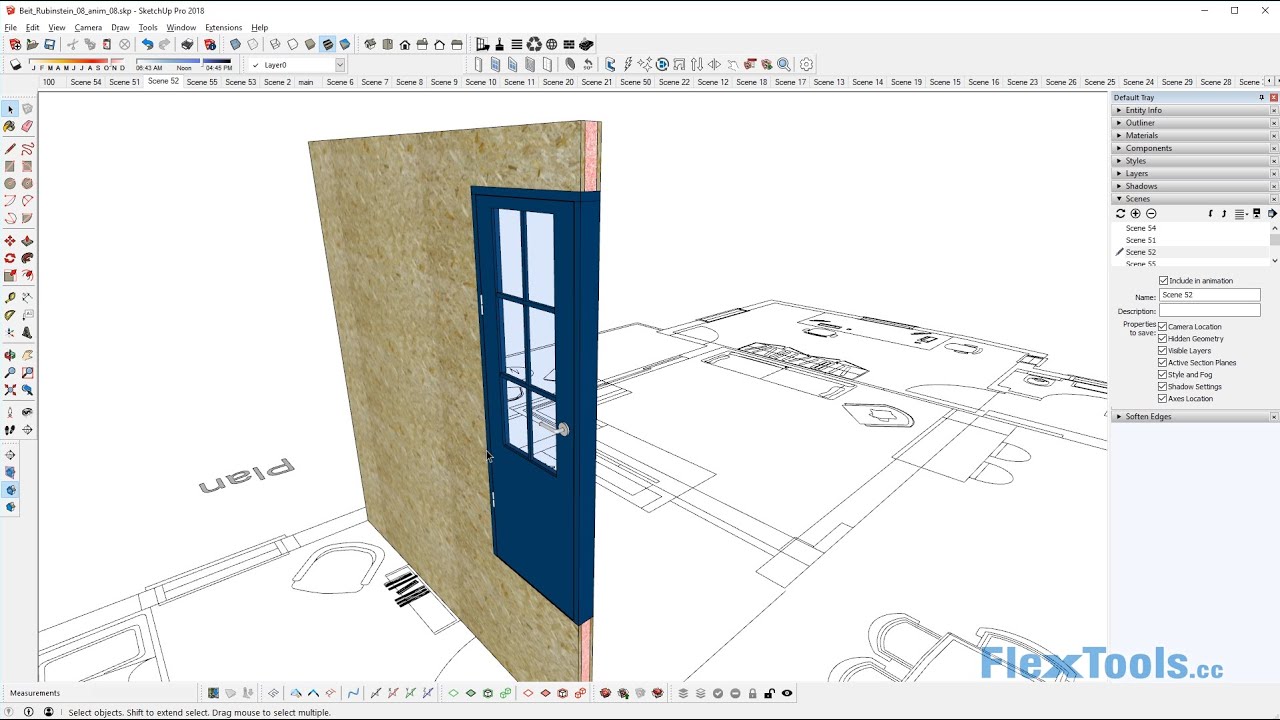The height and width of the screenshot is (720, 1280).
Task: Add a new scene with plus icon
Action: (1135, 213)
